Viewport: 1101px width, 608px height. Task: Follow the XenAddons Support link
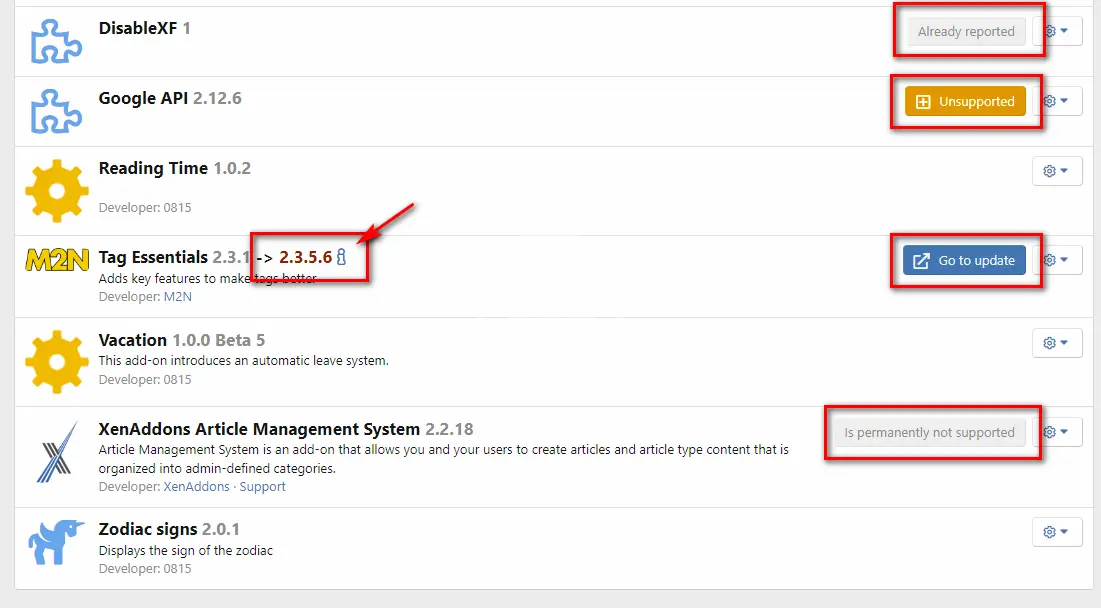point(262,487)
